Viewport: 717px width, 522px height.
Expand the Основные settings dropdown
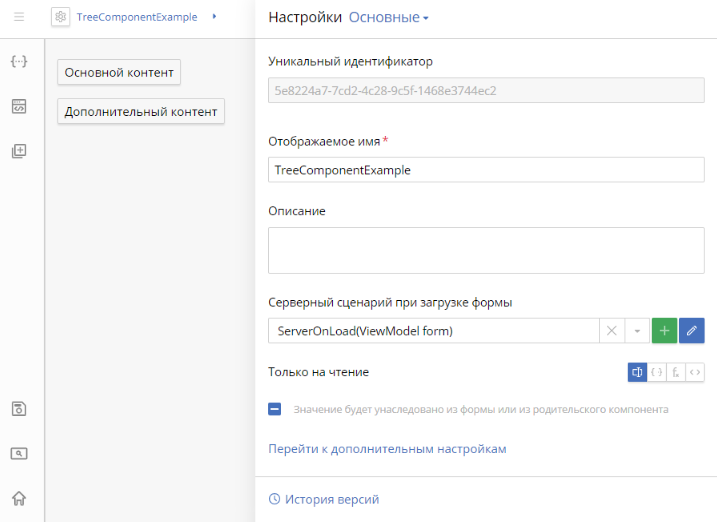click(389, 17)
